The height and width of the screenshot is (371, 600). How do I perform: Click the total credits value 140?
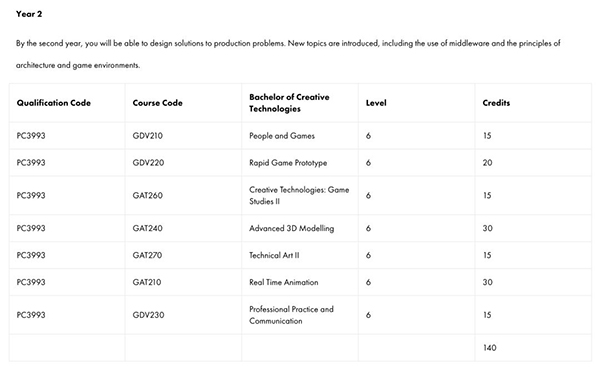(490, 348)
